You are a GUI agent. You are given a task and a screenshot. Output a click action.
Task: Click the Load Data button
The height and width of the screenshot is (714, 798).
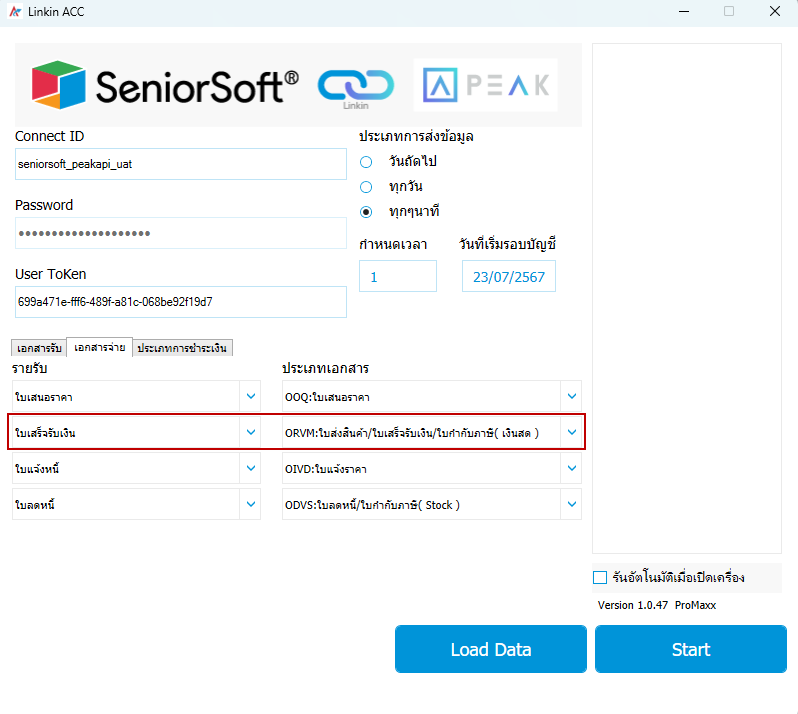click(x=491, y=649)
